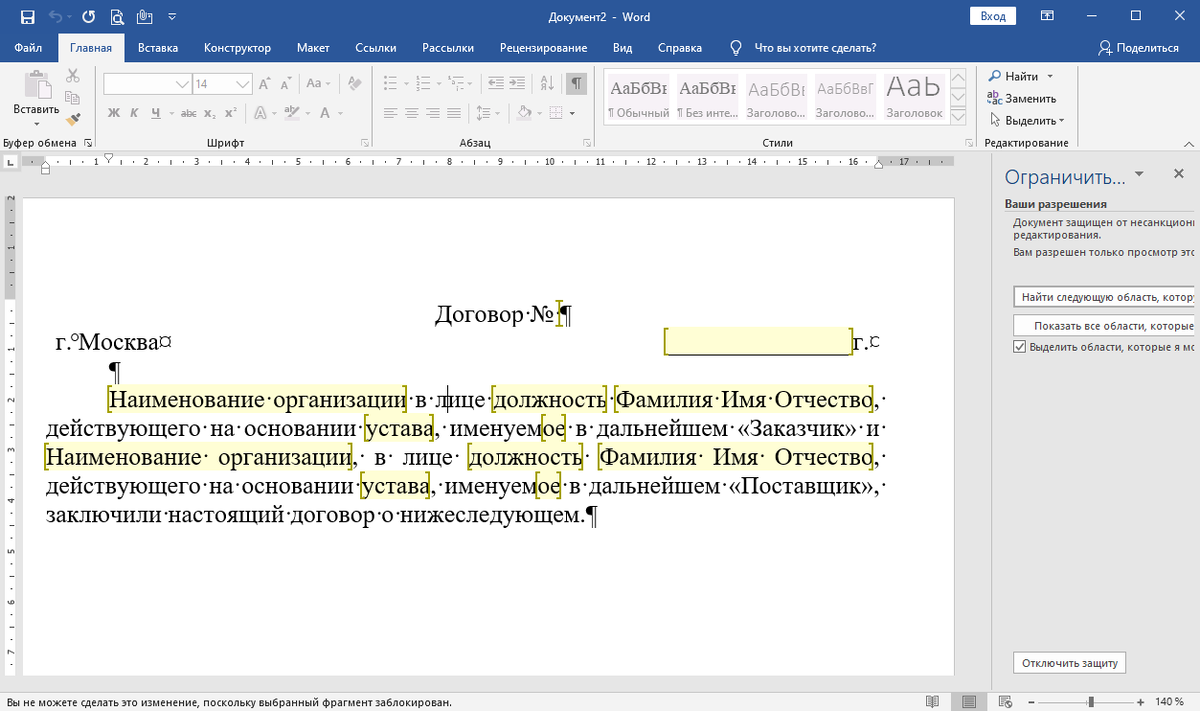Toggle Underline (Ч) formatting

pyautogui.click(x=156, y=113)
